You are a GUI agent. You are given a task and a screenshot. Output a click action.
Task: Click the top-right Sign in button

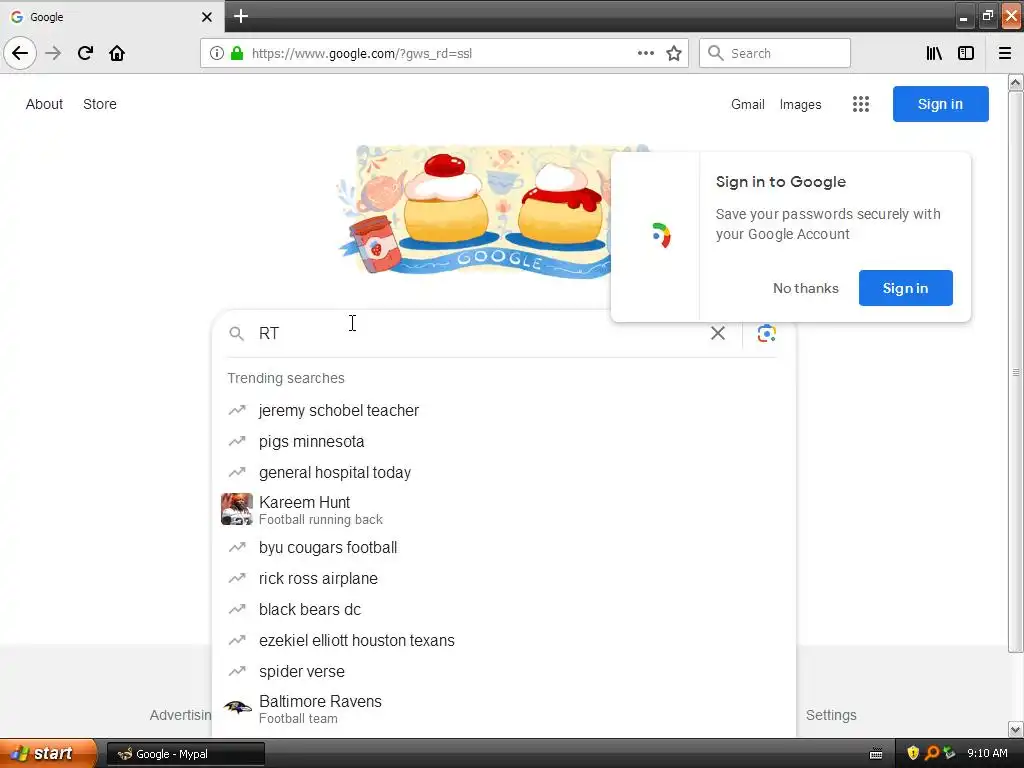pyautogui.click(x=940, y=104)
